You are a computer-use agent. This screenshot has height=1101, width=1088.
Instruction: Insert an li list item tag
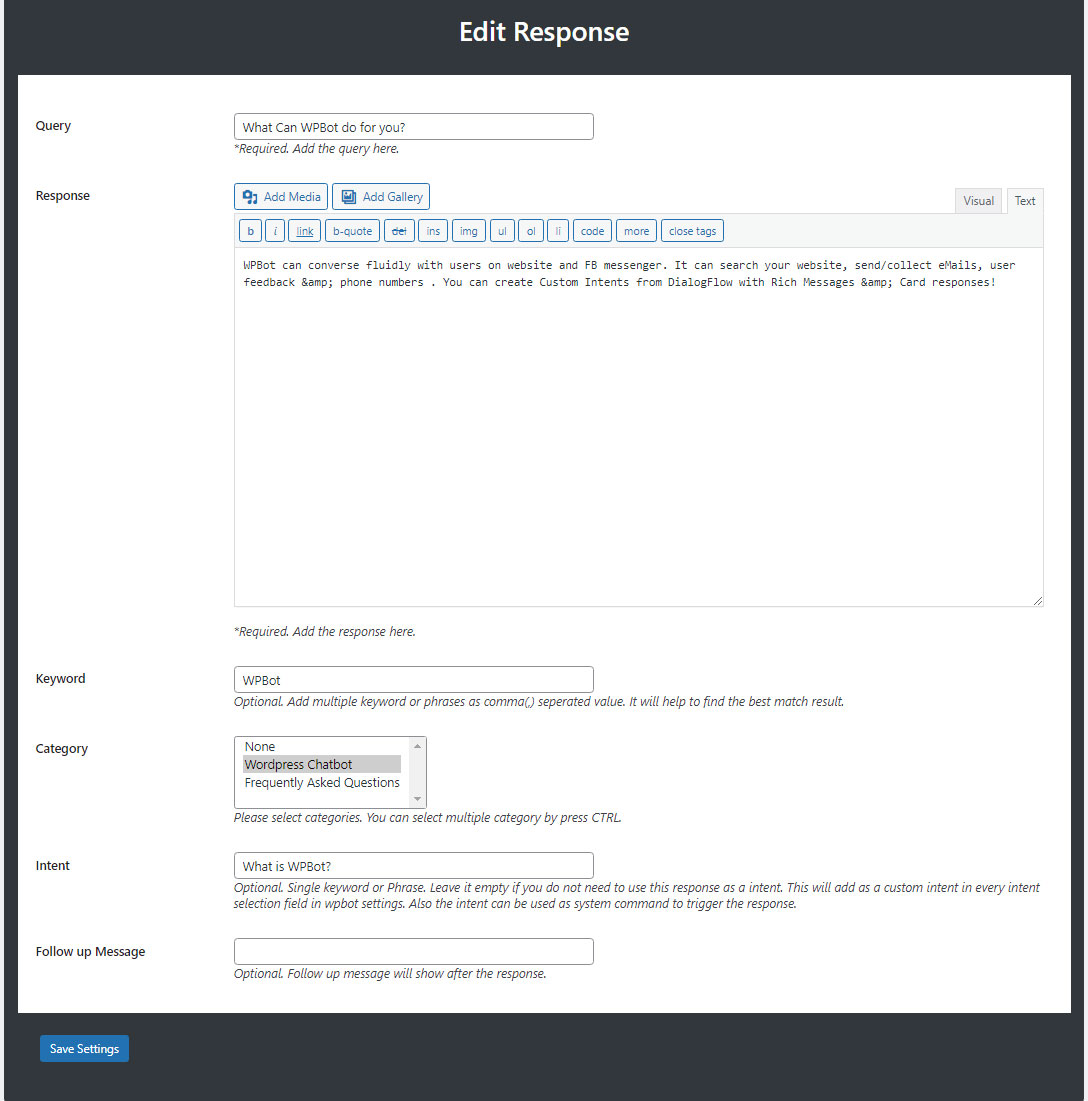coord(558,231)
